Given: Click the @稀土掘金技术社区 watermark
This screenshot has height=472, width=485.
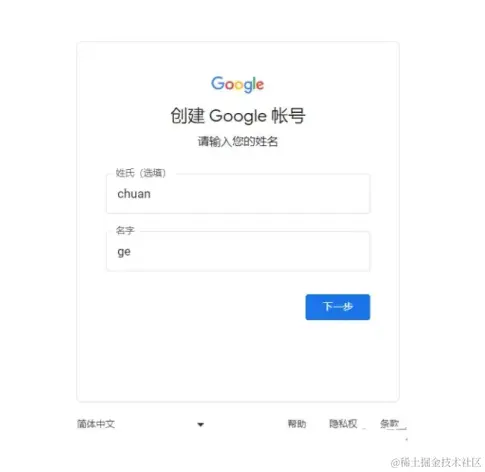Looking at the screenshot, I should tap(436, 463).
